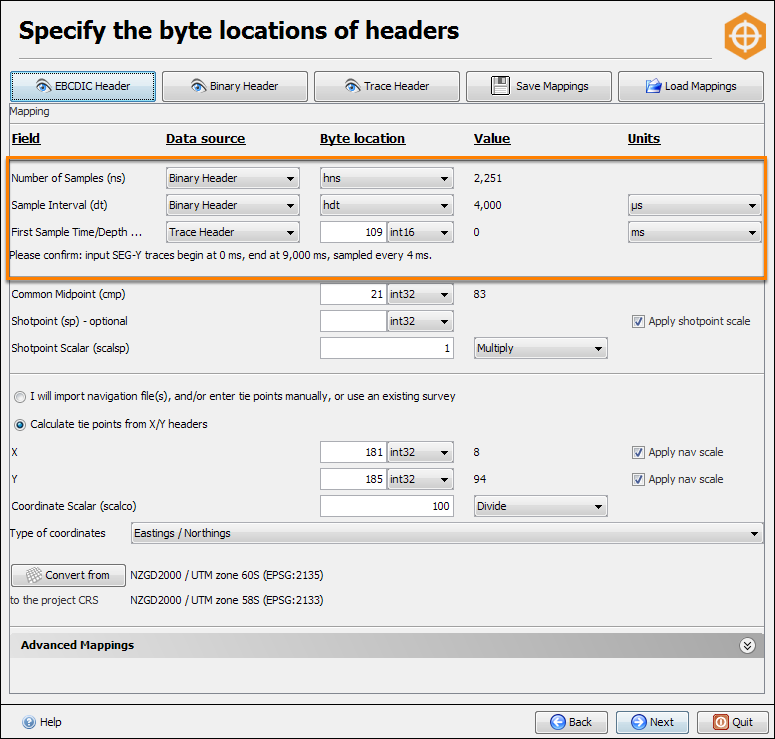
Task: Change Shotpoint int32 type dropdown
Action: point(420,321)
